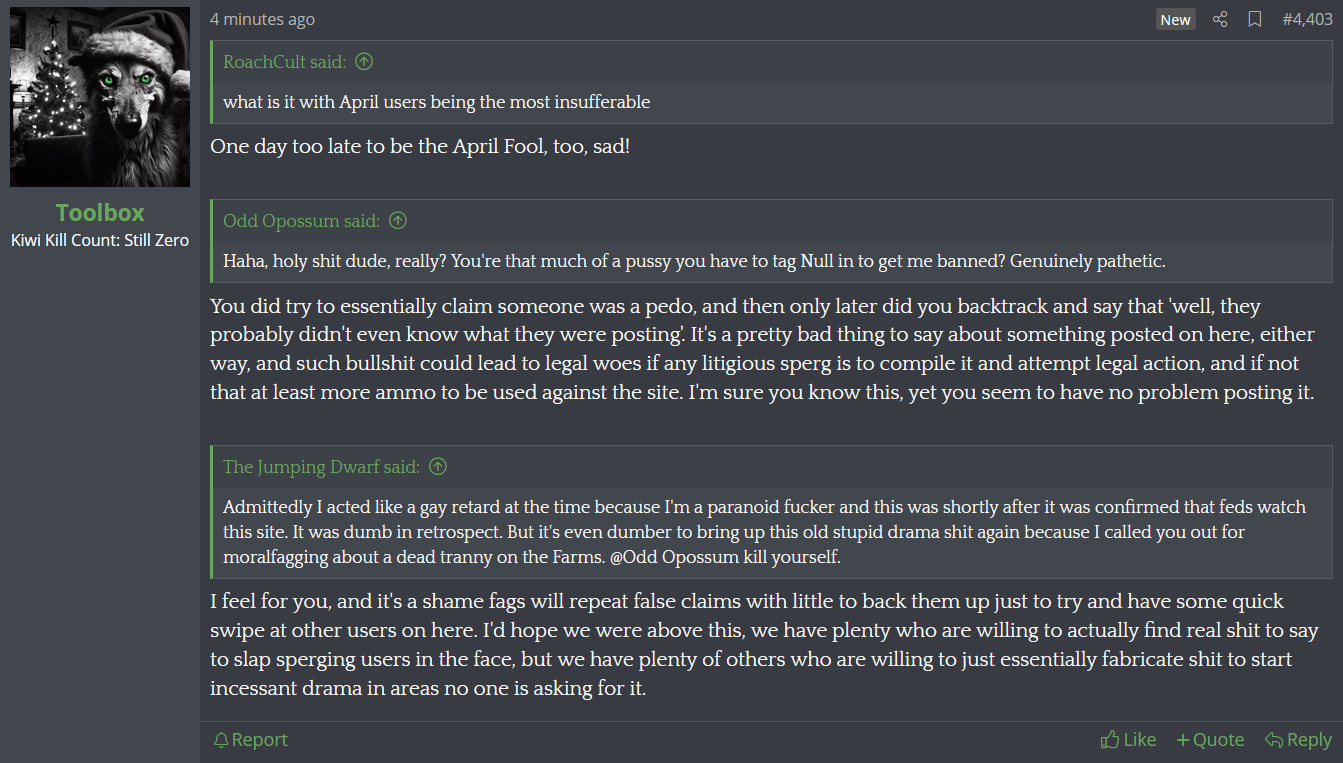Click the thumbs-up Like icon

pos(1109,740)
